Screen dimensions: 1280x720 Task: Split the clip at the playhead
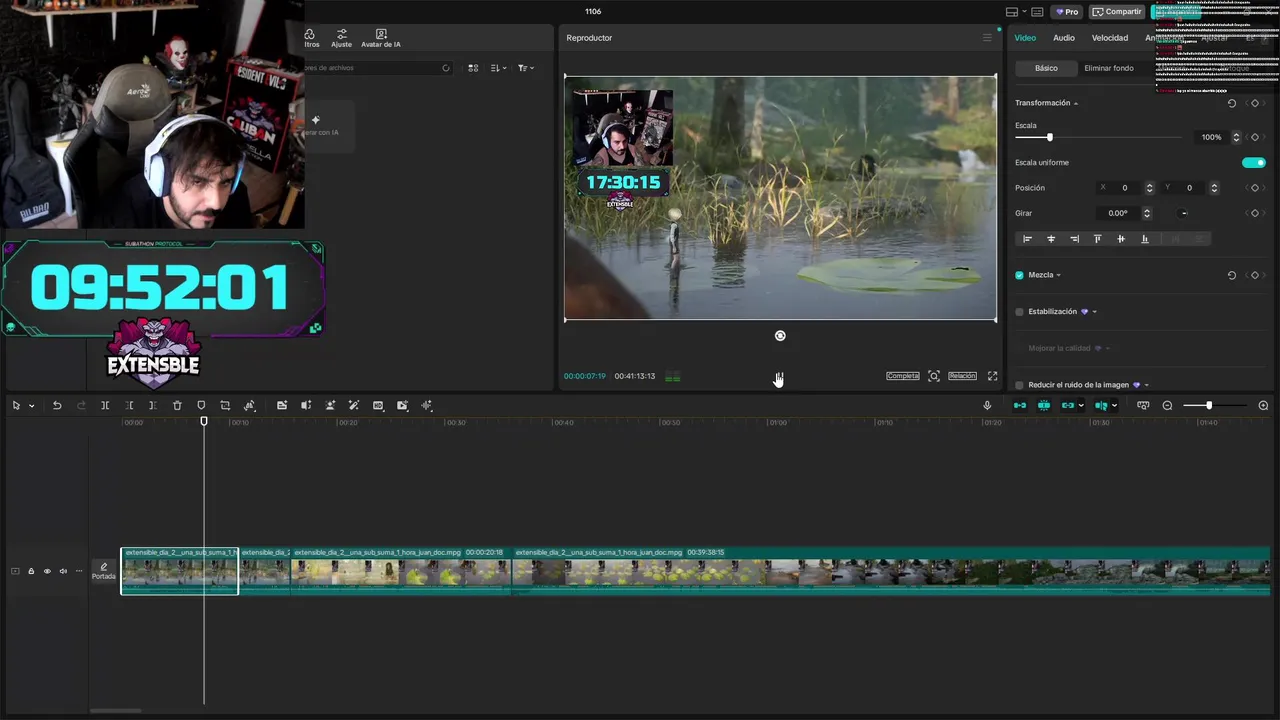point(105,405)
